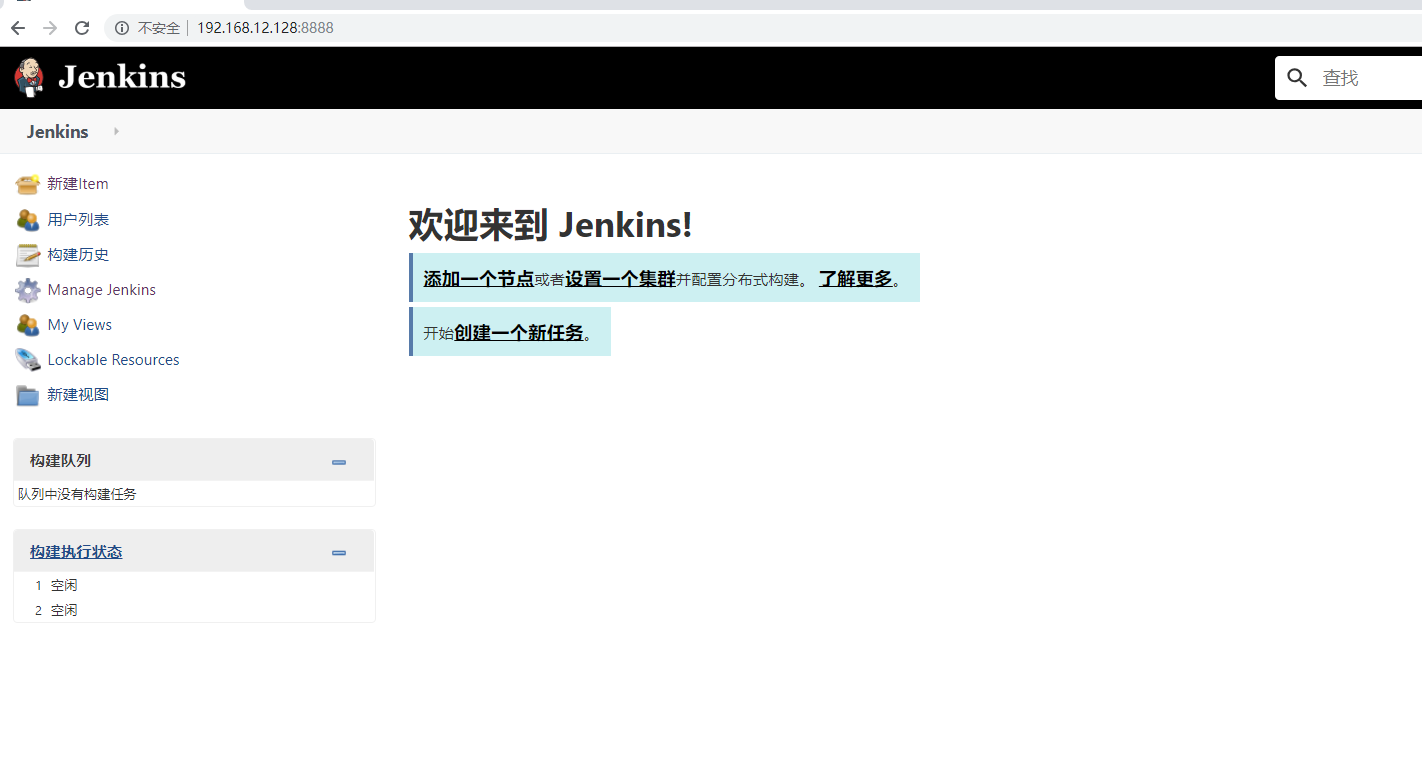
Task: Click executor 1 空闲 row
Action: [x=194, y=585]
